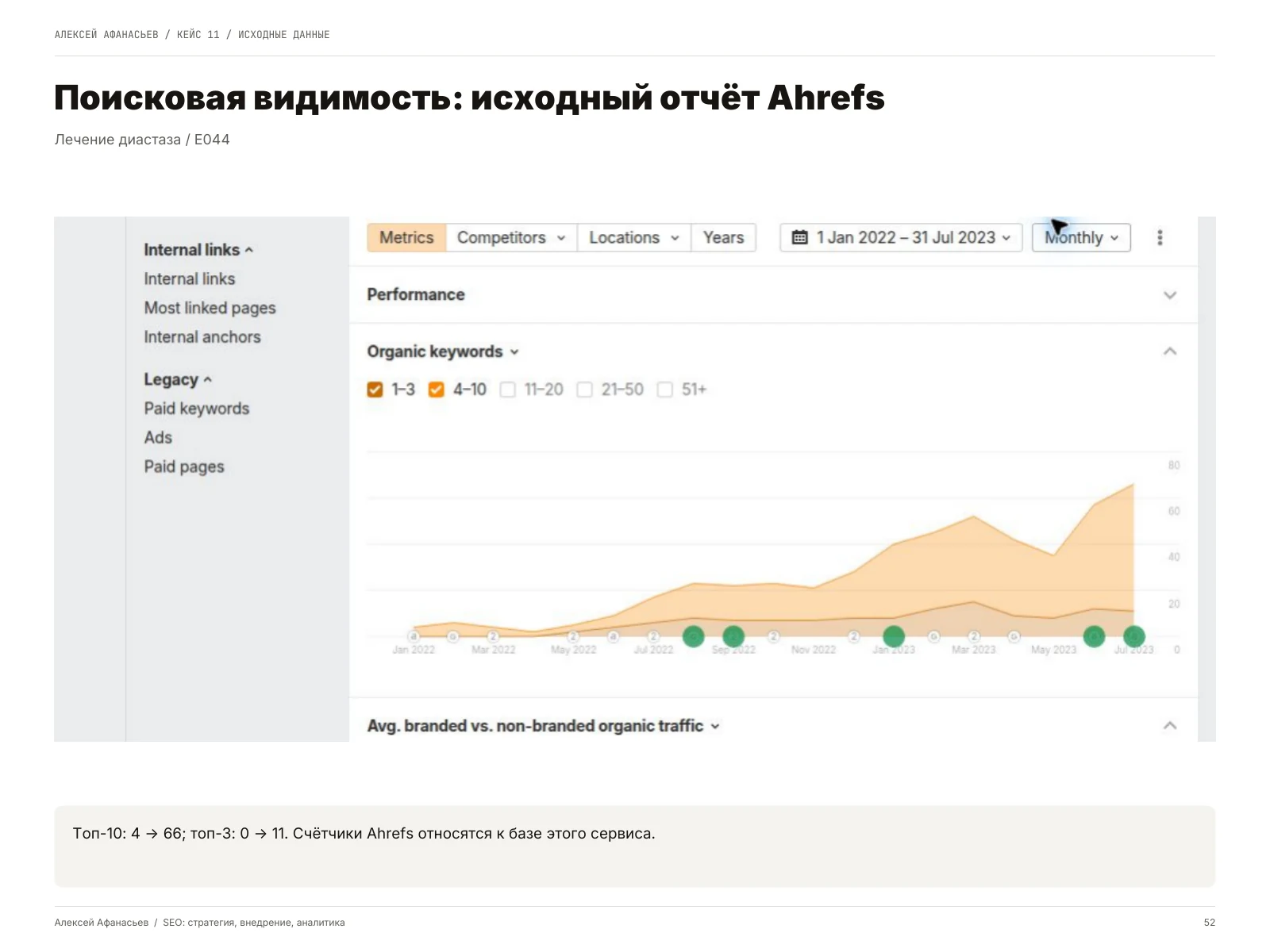Image resolution: width=1270 pixels, height=952 pixels.
Task: Click the 40 value on chart axis
Action: coord(1174,557)
